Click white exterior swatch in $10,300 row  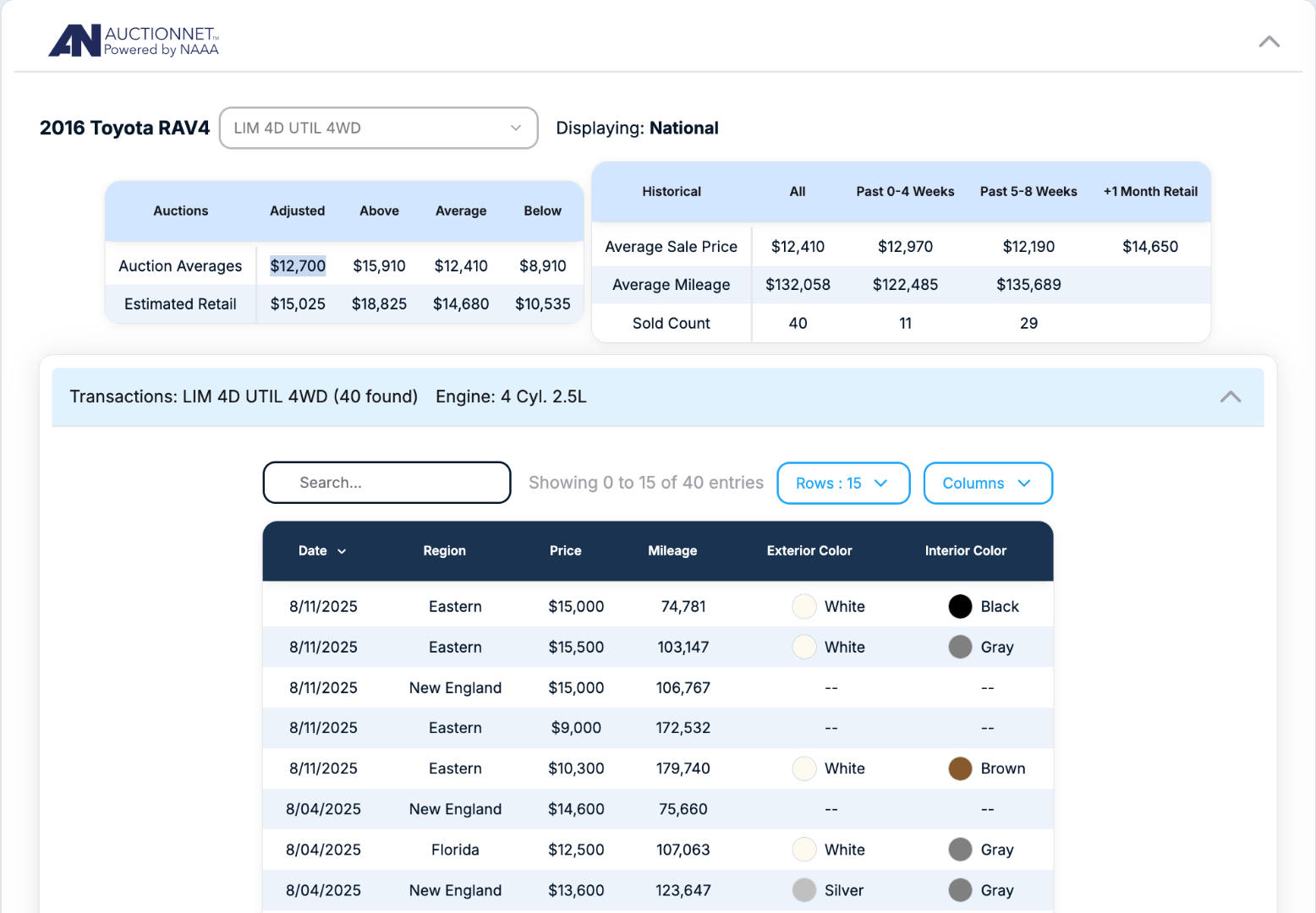coord(803,768)
